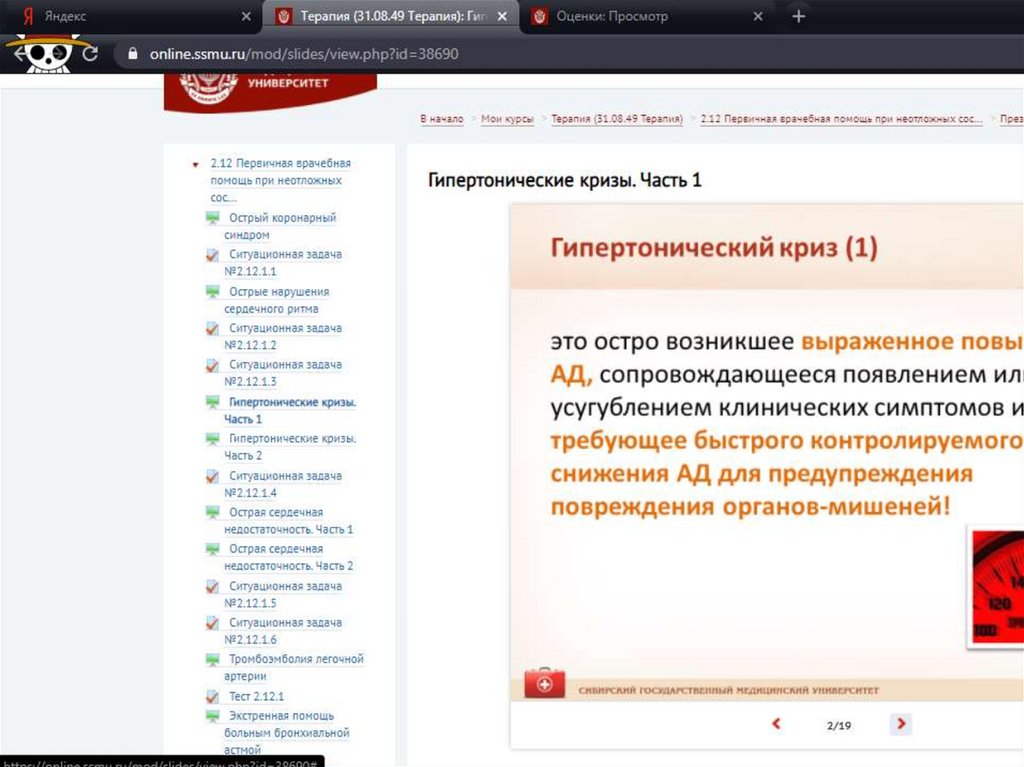Click the red first-aid kit icon on the slide
This screenshot has width=1024, height=767.
click(544, 685)
